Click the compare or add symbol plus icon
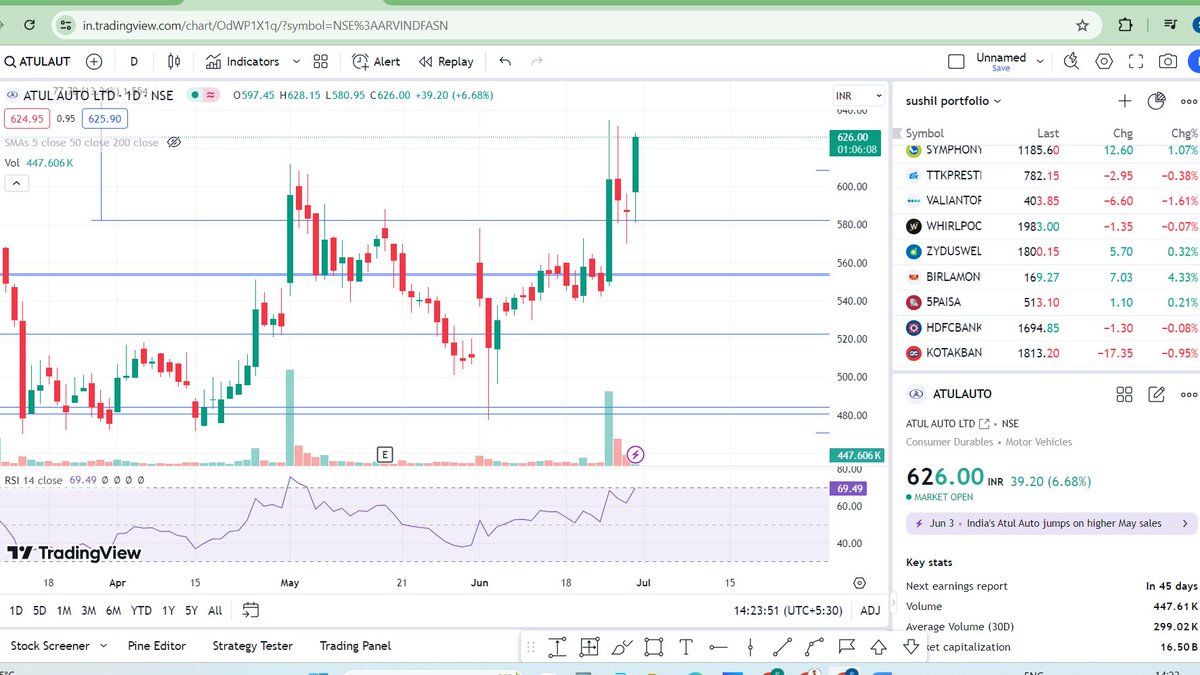Screen dimensions: 1200x675 pos(94,61)
